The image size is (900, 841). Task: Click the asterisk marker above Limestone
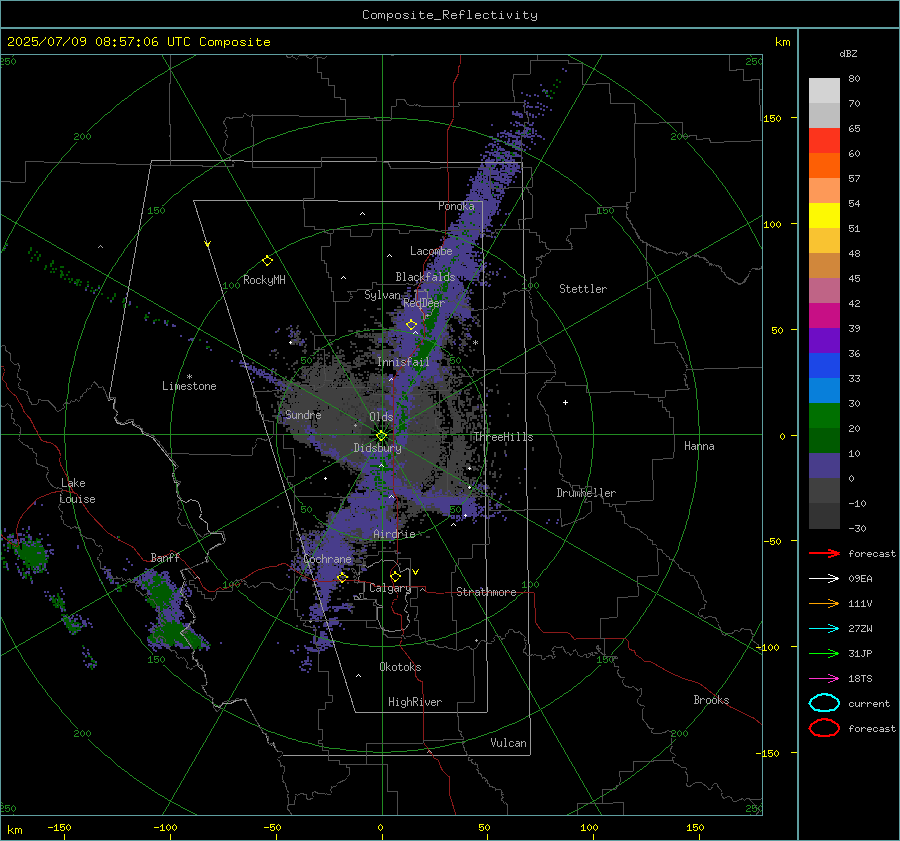(x=189, y=377)
